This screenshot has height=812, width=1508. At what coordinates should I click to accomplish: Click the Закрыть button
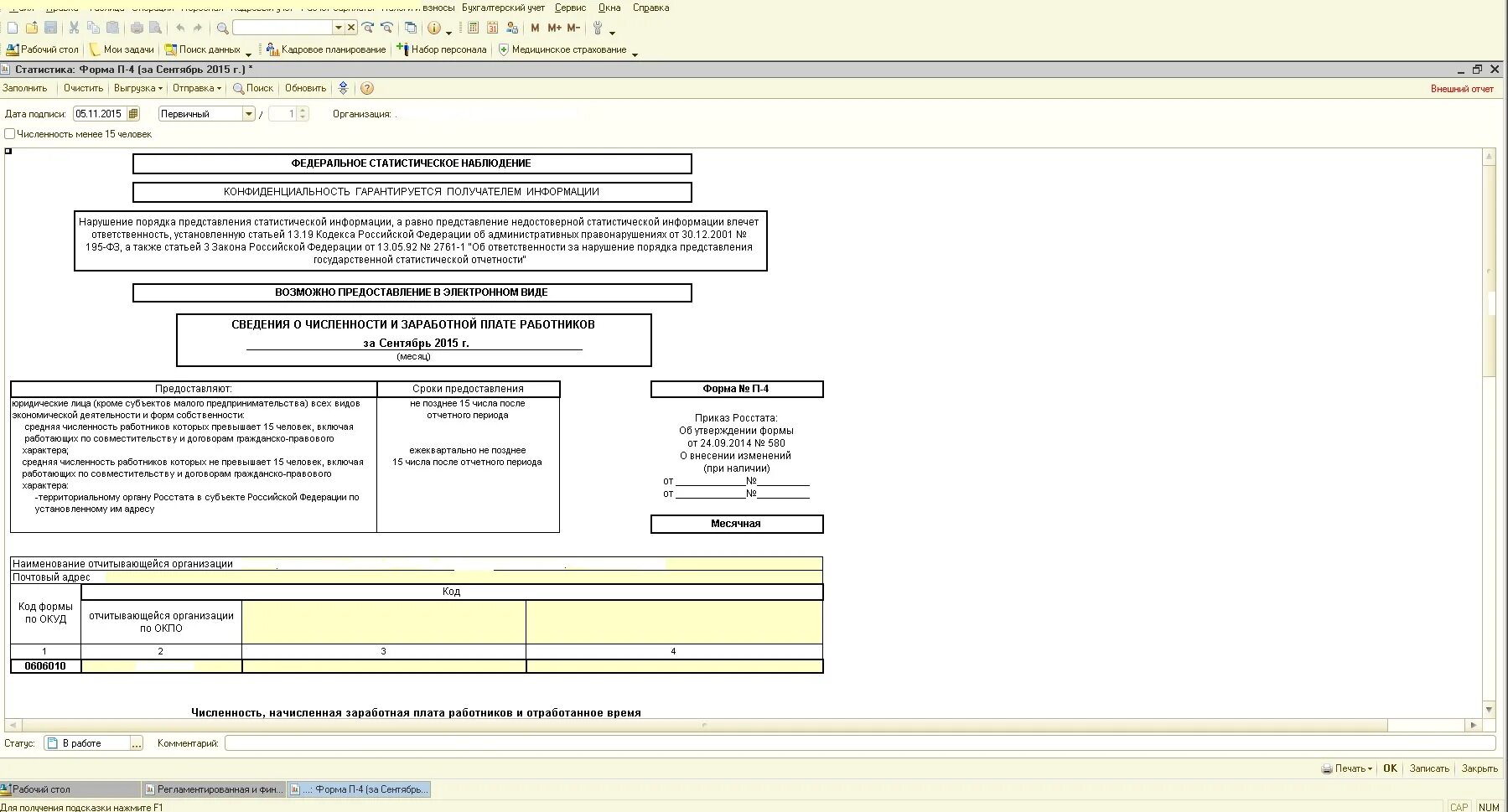coord(1479,768)
